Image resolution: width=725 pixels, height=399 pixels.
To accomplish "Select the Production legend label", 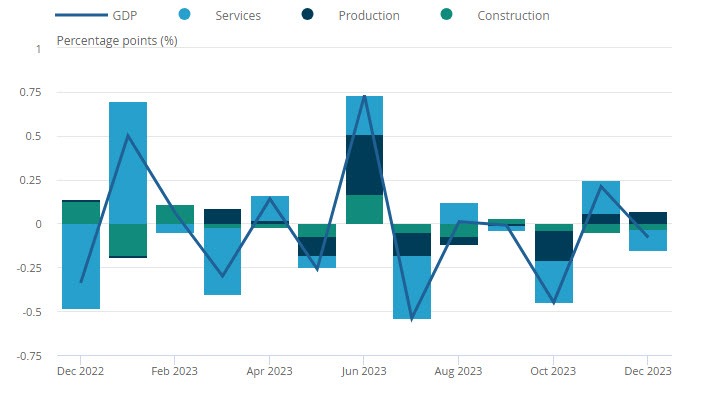I will [369, 16].
